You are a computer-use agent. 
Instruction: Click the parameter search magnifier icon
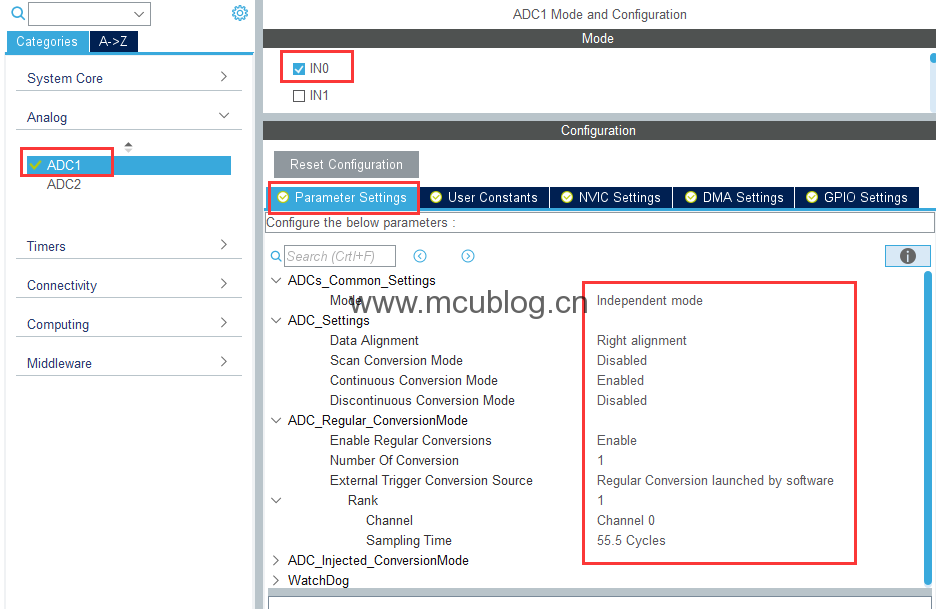click(276, 256)
